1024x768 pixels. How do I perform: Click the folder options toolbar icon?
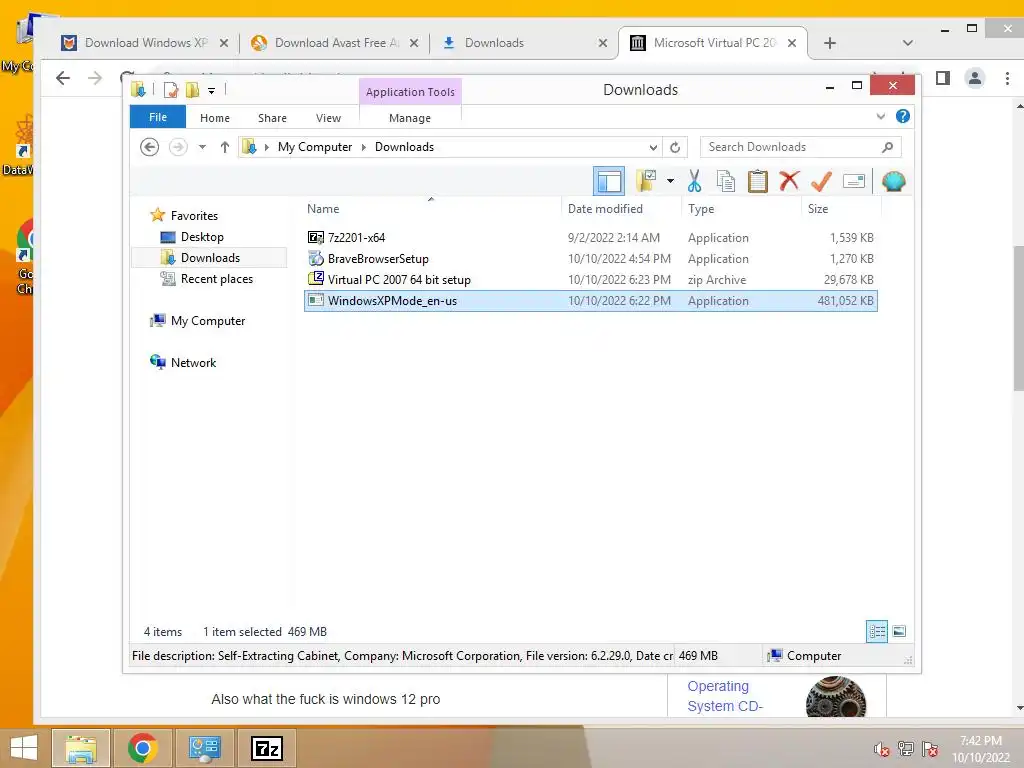pyautogui.click(x=647, y=181)
